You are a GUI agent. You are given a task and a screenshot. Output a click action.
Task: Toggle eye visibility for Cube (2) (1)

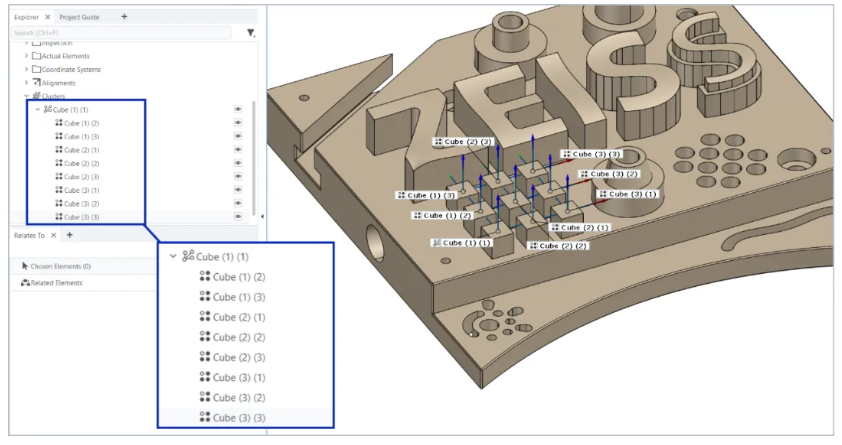pyautogui.click(x=238, y=150)
